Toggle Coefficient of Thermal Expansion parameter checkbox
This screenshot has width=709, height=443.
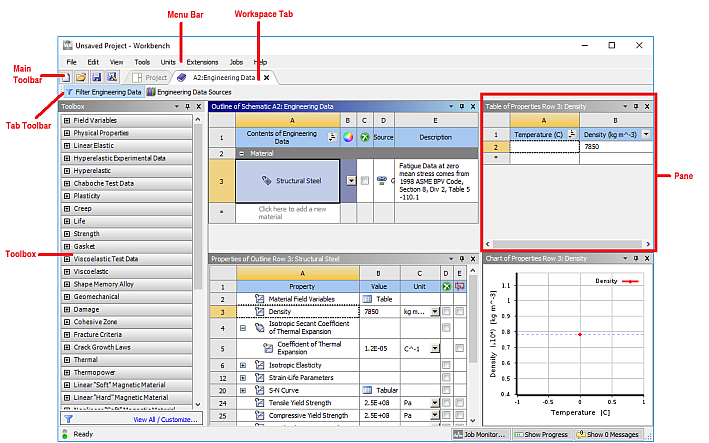(460, 348)
